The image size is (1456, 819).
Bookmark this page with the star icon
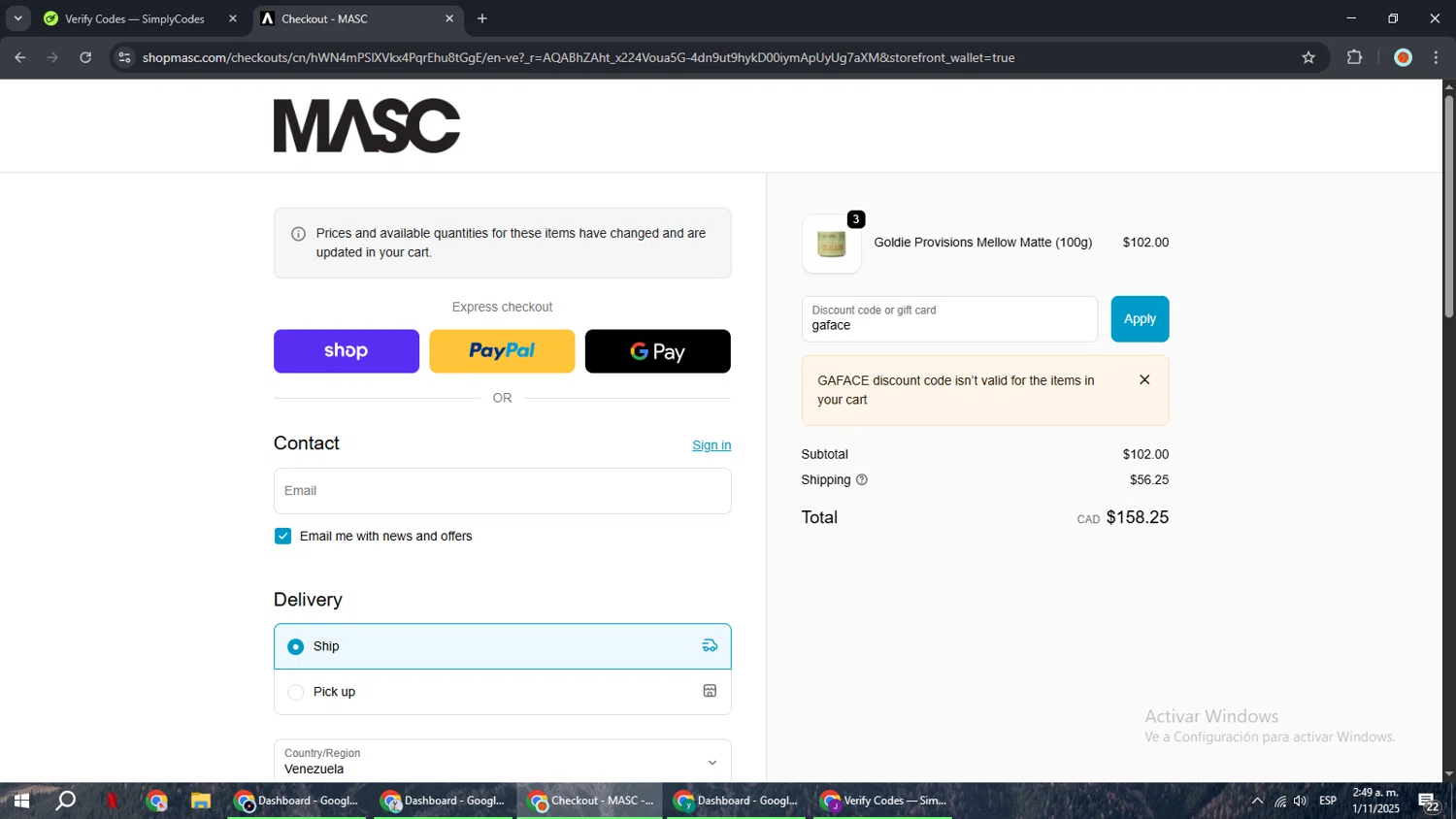click(1308, 57)
